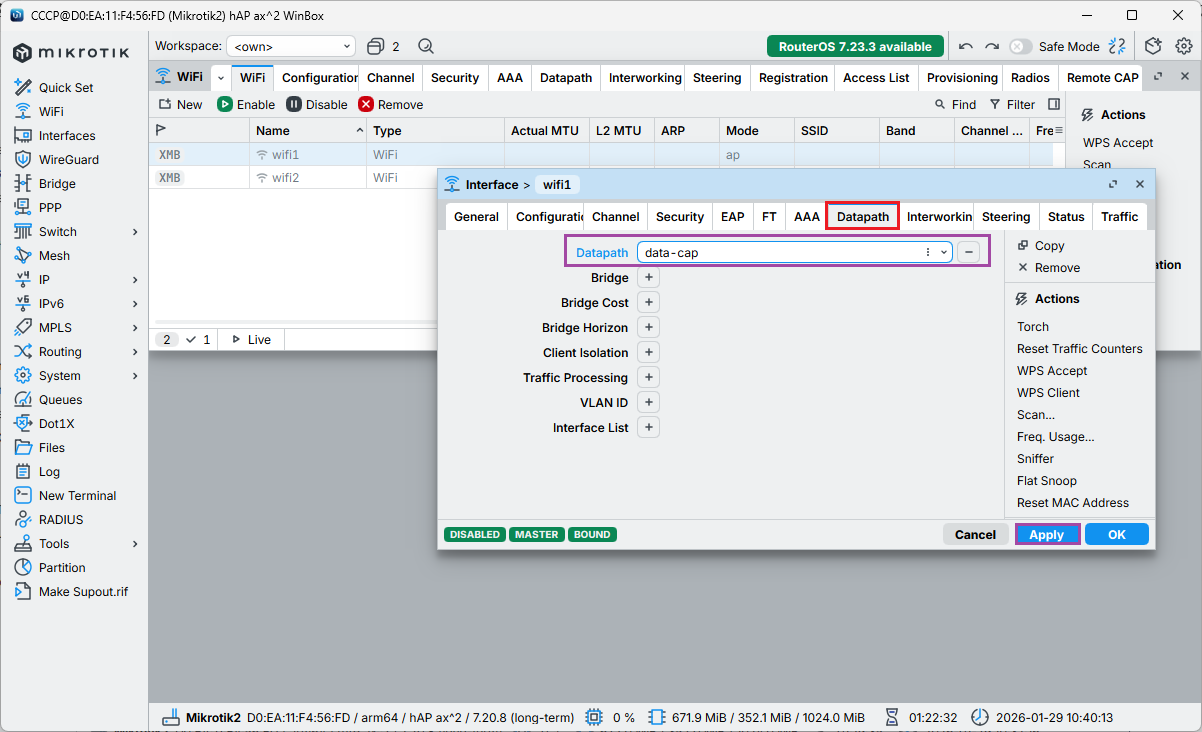Expand the Switch submenu
Image resolution: width=1202 pixels, height=732 pixels.
[135, 232]
